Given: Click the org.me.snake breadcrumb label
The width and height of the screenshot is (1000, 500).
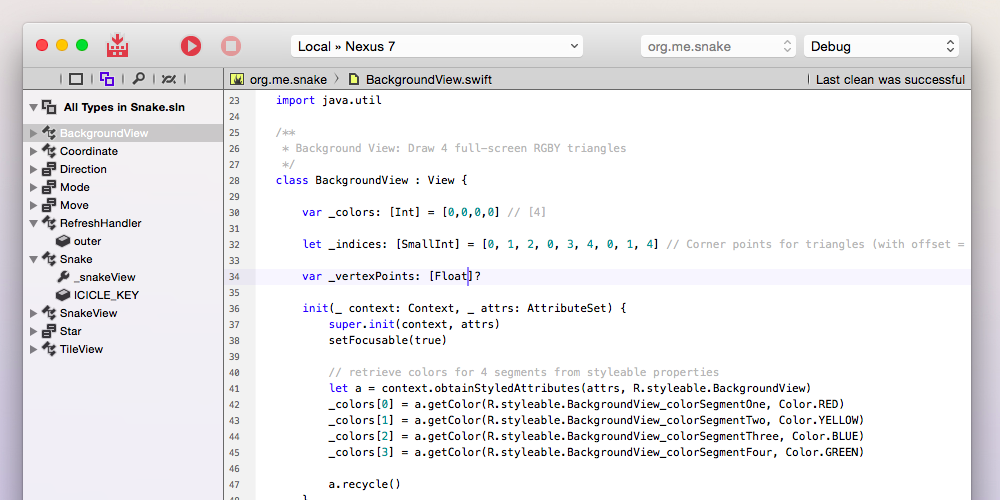Looking at the screenshot, I should (289, 79).
